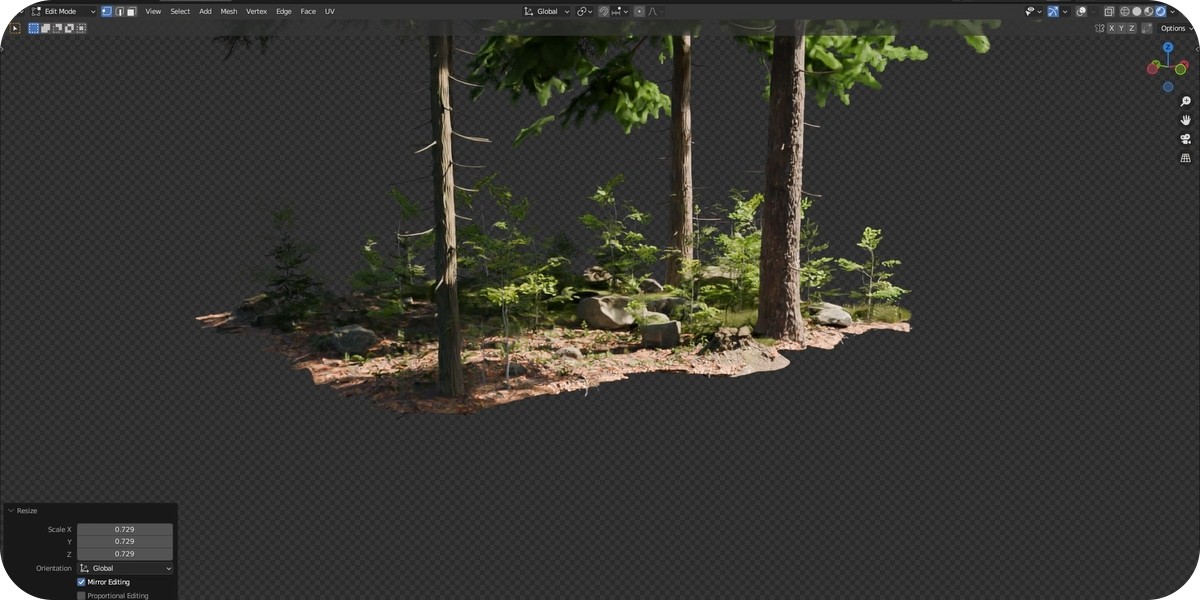This screenshot has width=1200, height=600.
Task: Uncheck Mirror Editing checkbox
Action: pos(82,582)
